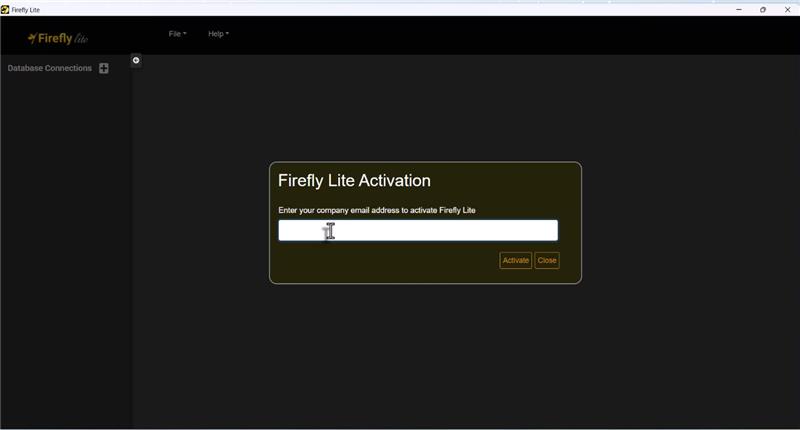This screenshot has width=800, height=430.
Task: Click the email address instruction text
Action: [377, 210]
